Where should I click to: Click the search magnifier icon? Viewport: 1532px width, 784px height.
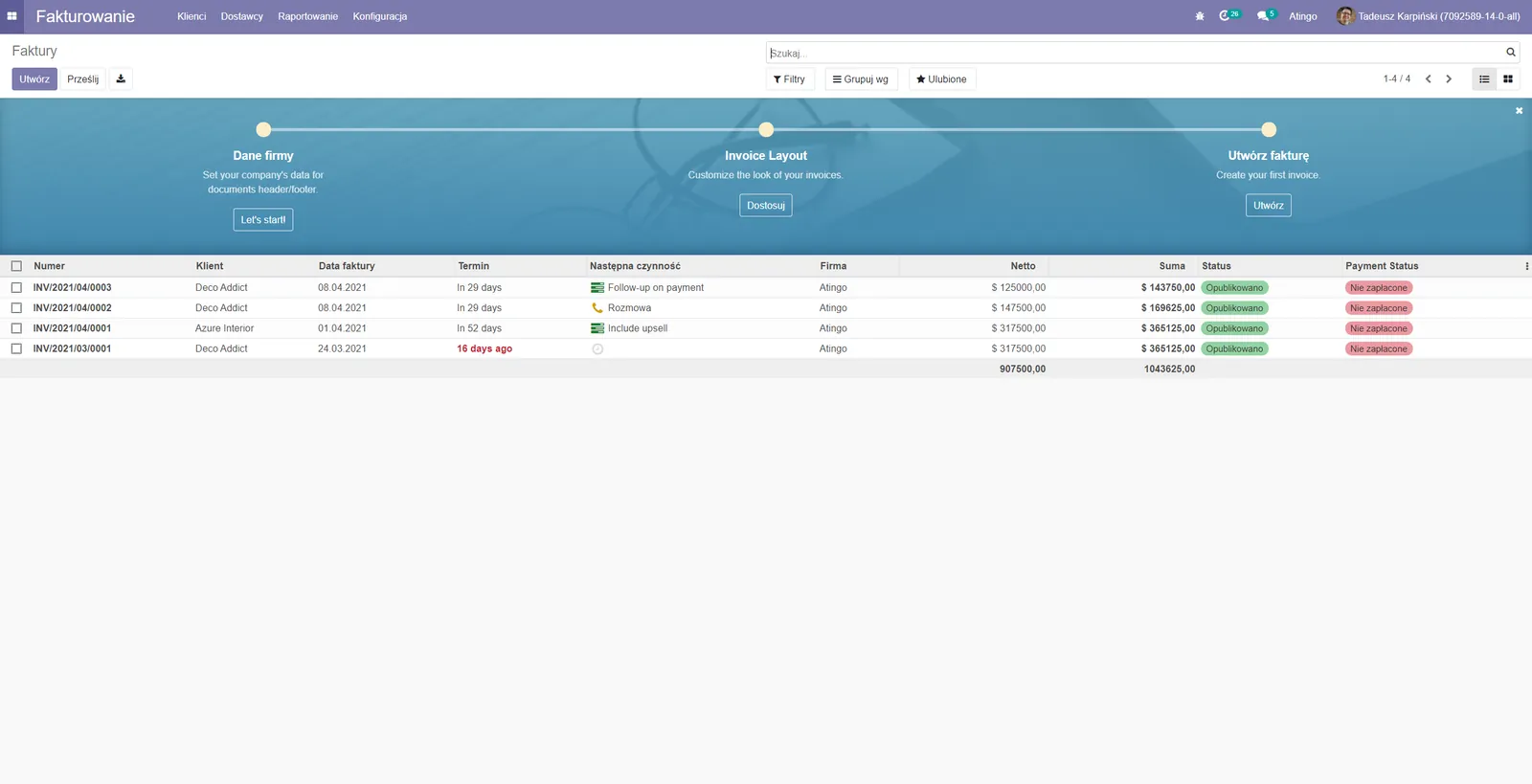coord(1511,53)
